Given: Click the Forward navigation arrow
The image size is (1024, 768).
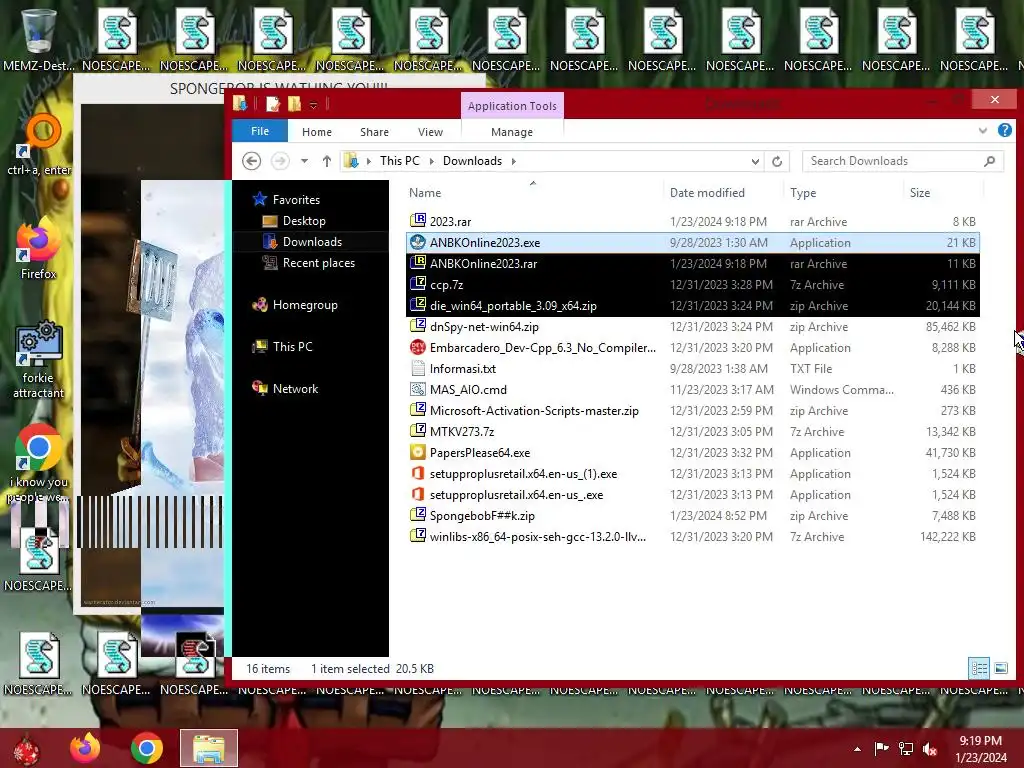Looking at the screenshot, I should pos(280,161).
